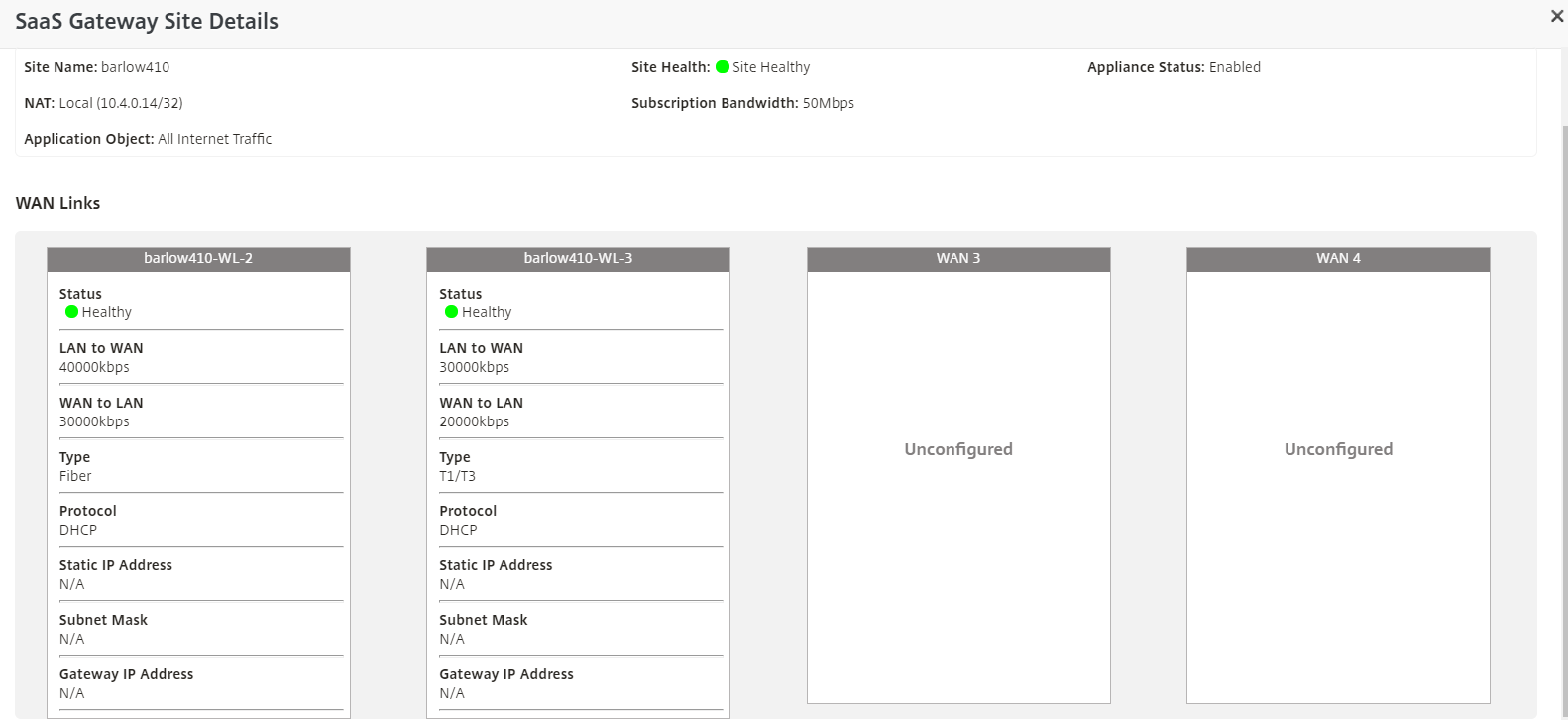This screenshot has width=1568, height=720.
Task: Click the NAT Local (10.4.0.14/32) value
Action: [120, 103]
